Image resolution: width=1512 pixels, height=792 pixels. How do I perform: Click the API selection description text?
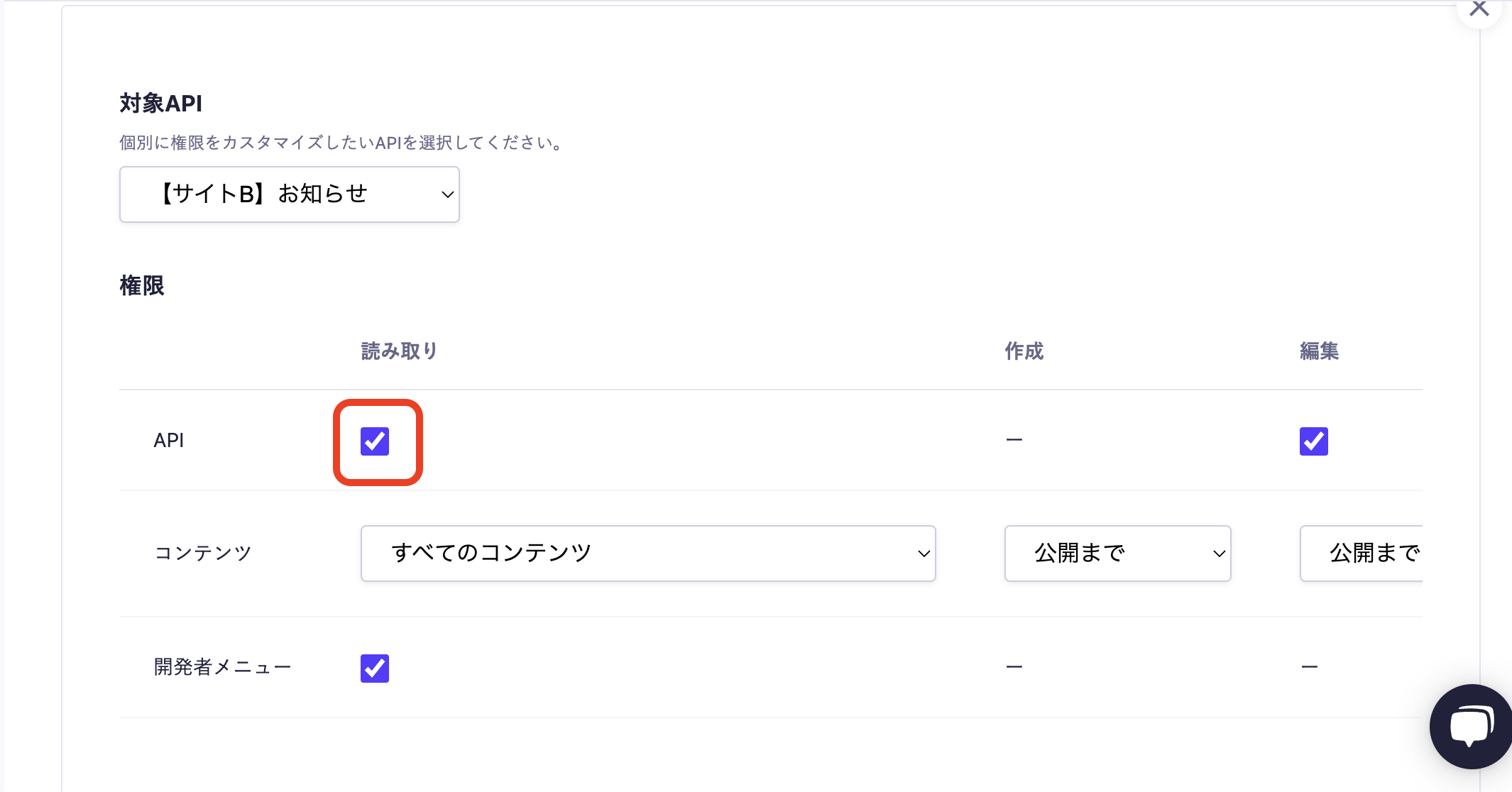point(342,143)
